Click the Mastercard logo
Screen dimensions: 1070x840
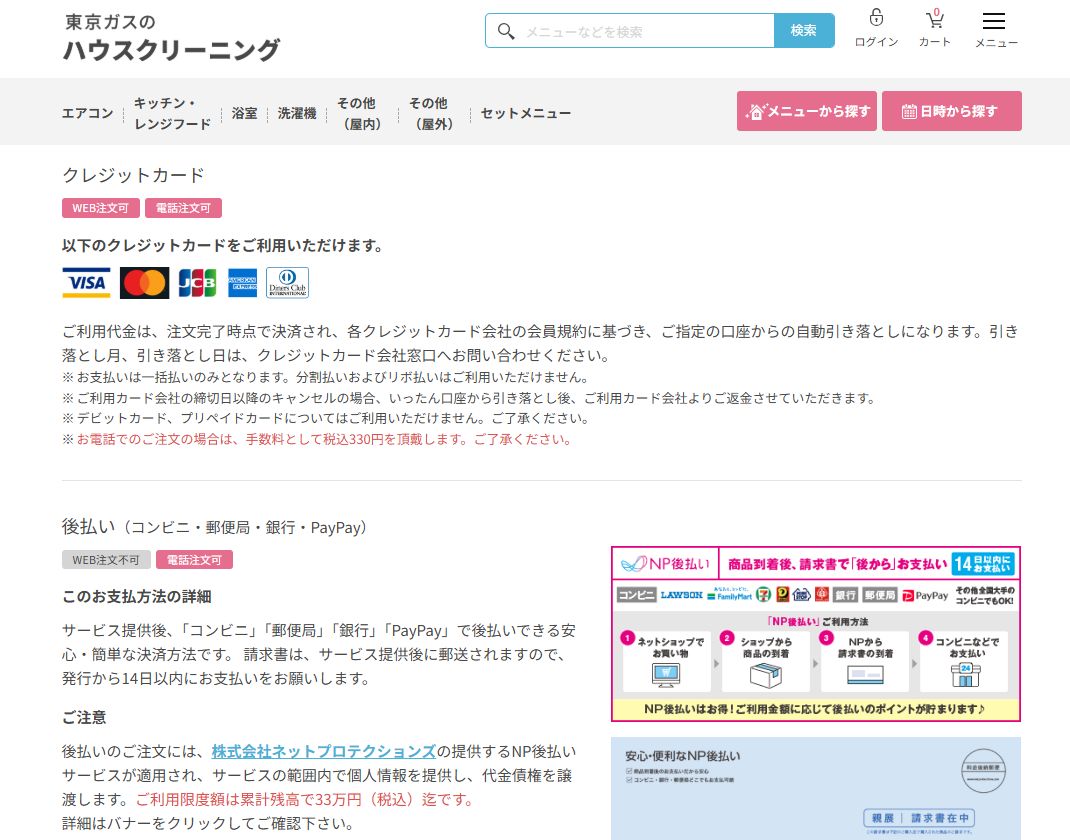144,283
